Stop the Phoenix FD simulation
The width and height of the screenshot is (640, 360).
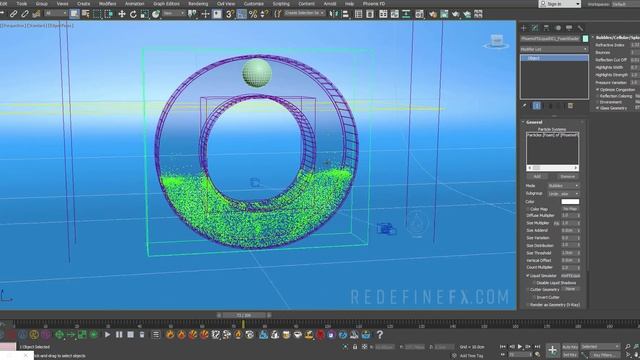coord(130,335)
